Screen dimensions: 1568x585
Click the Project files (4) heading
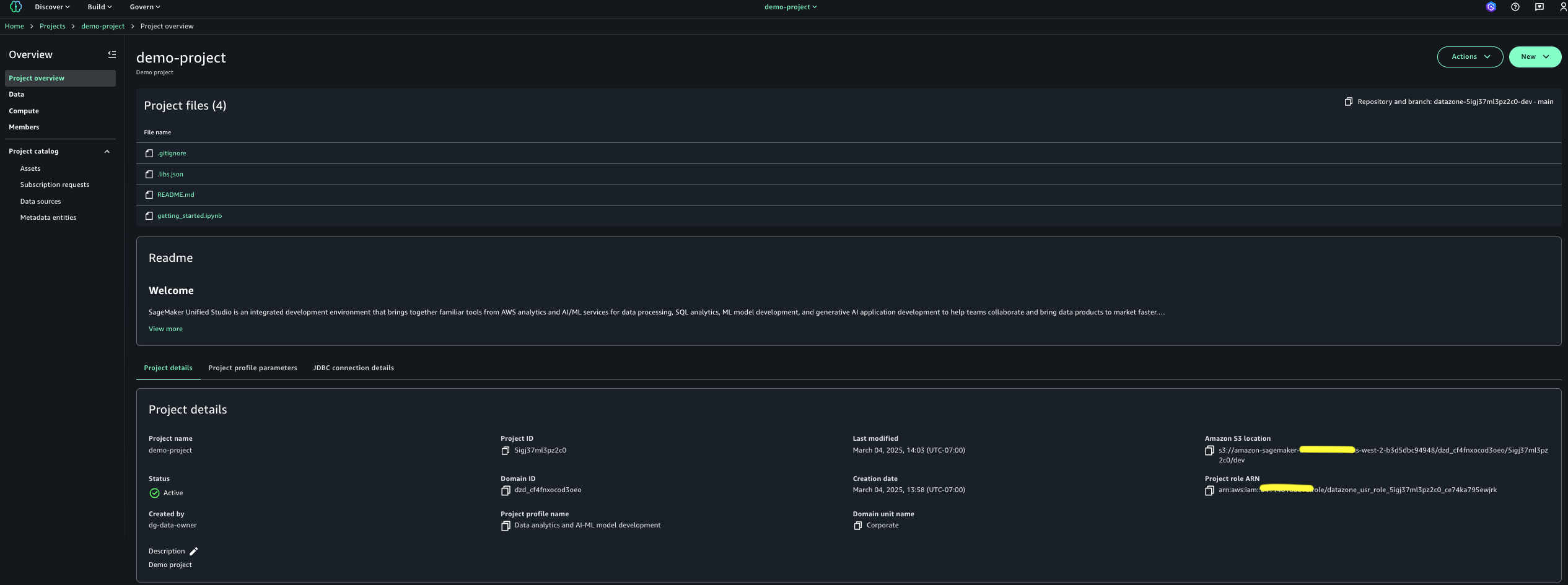185,106
